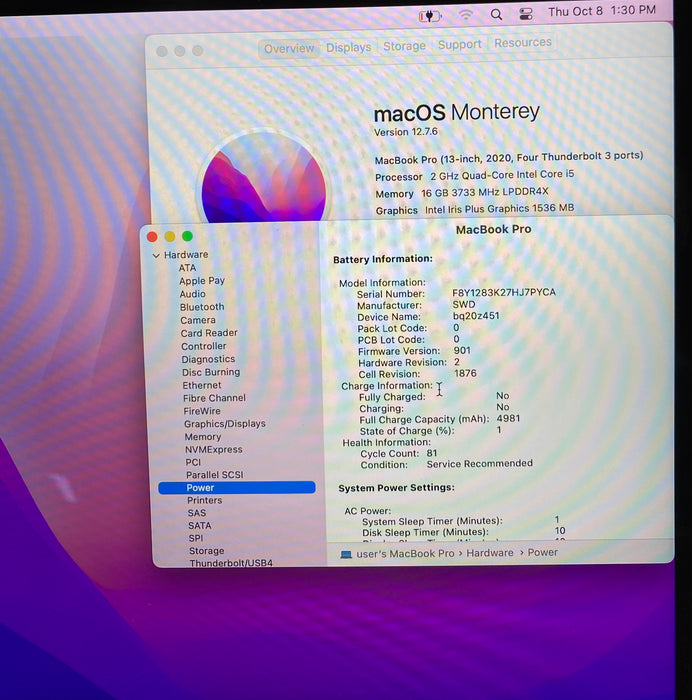Select NVMExpress in the sidebar

tap(214, 449)
